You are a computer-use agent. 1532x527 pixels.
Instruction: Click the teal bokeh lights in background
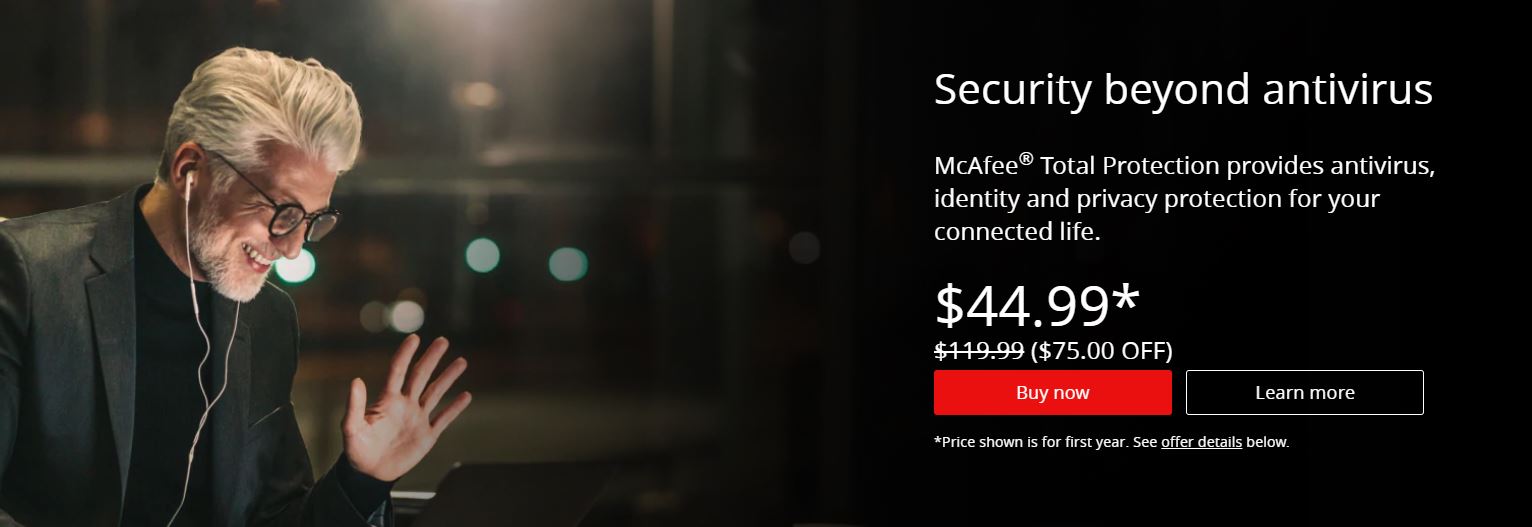tap(482, 255)
